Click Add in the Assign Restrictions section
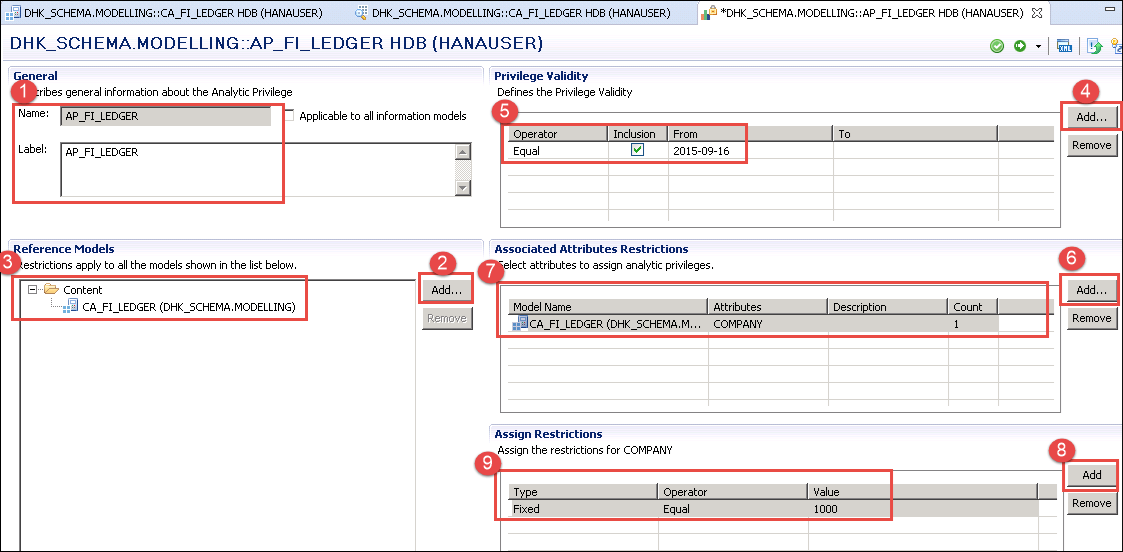 coord(1090,475)
